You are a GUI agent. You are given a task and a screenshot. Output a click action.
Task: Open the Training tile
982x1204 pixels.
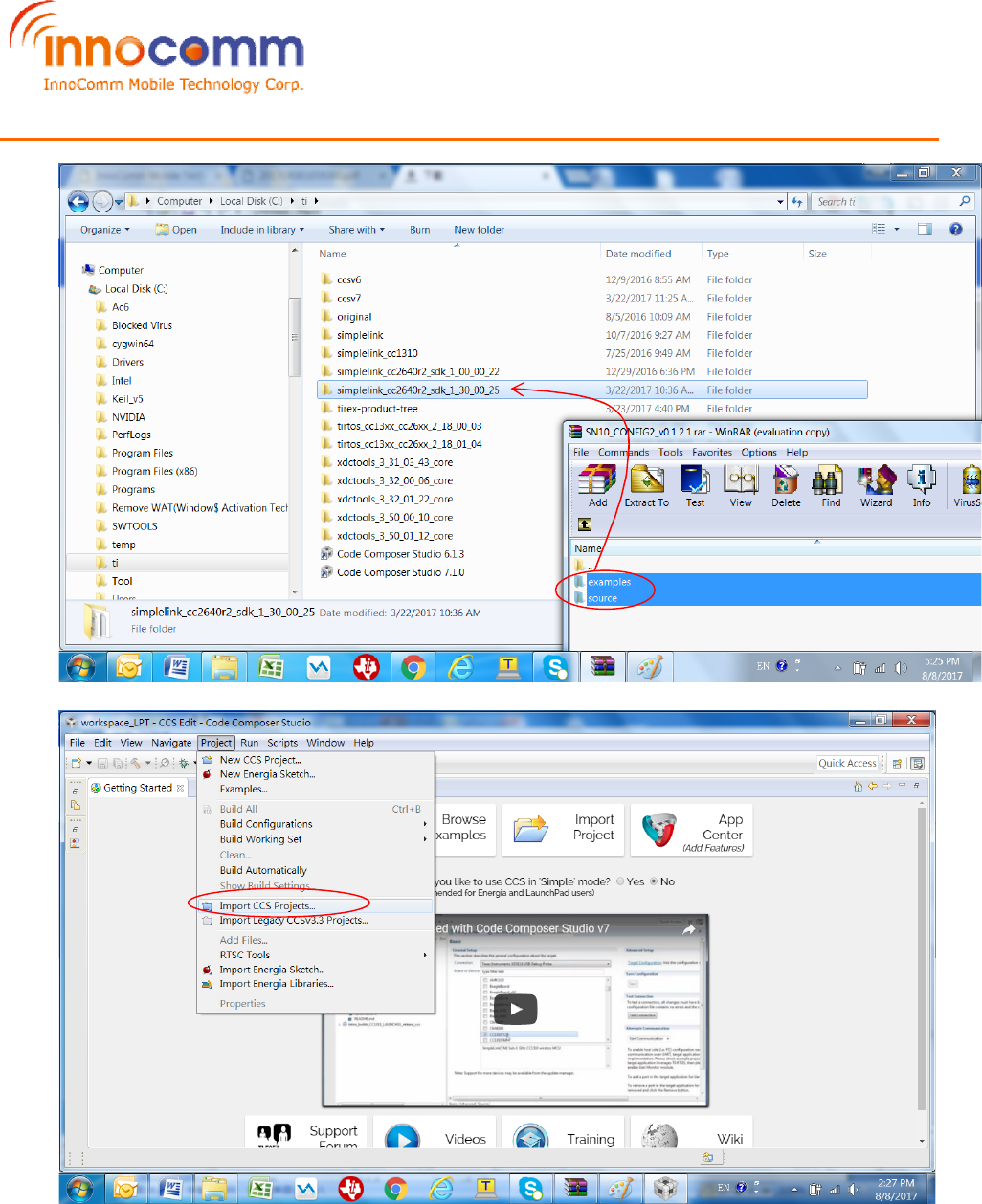pos(563,1133)
